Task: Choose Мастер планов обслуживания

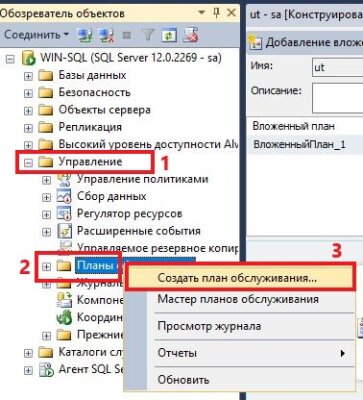Action: 239,299
